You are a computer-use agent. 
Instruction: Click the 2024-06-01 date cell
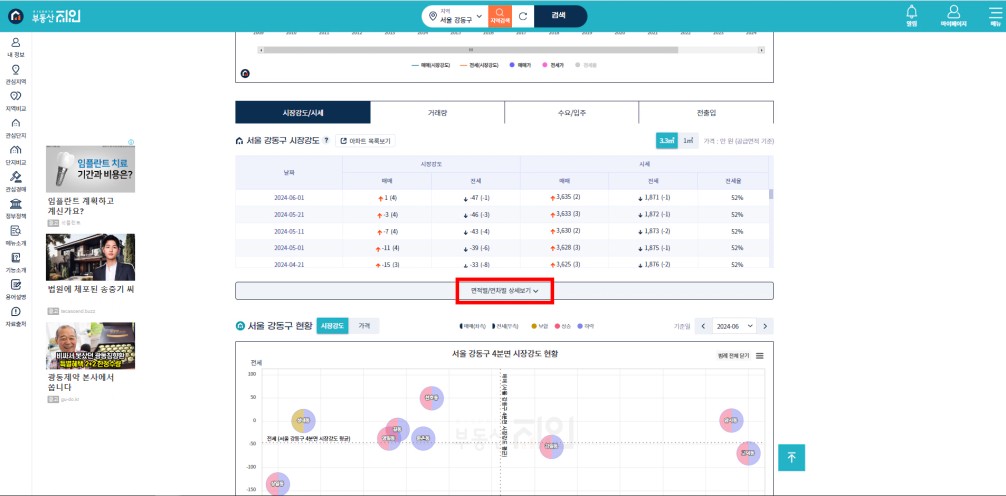[289, 198]
